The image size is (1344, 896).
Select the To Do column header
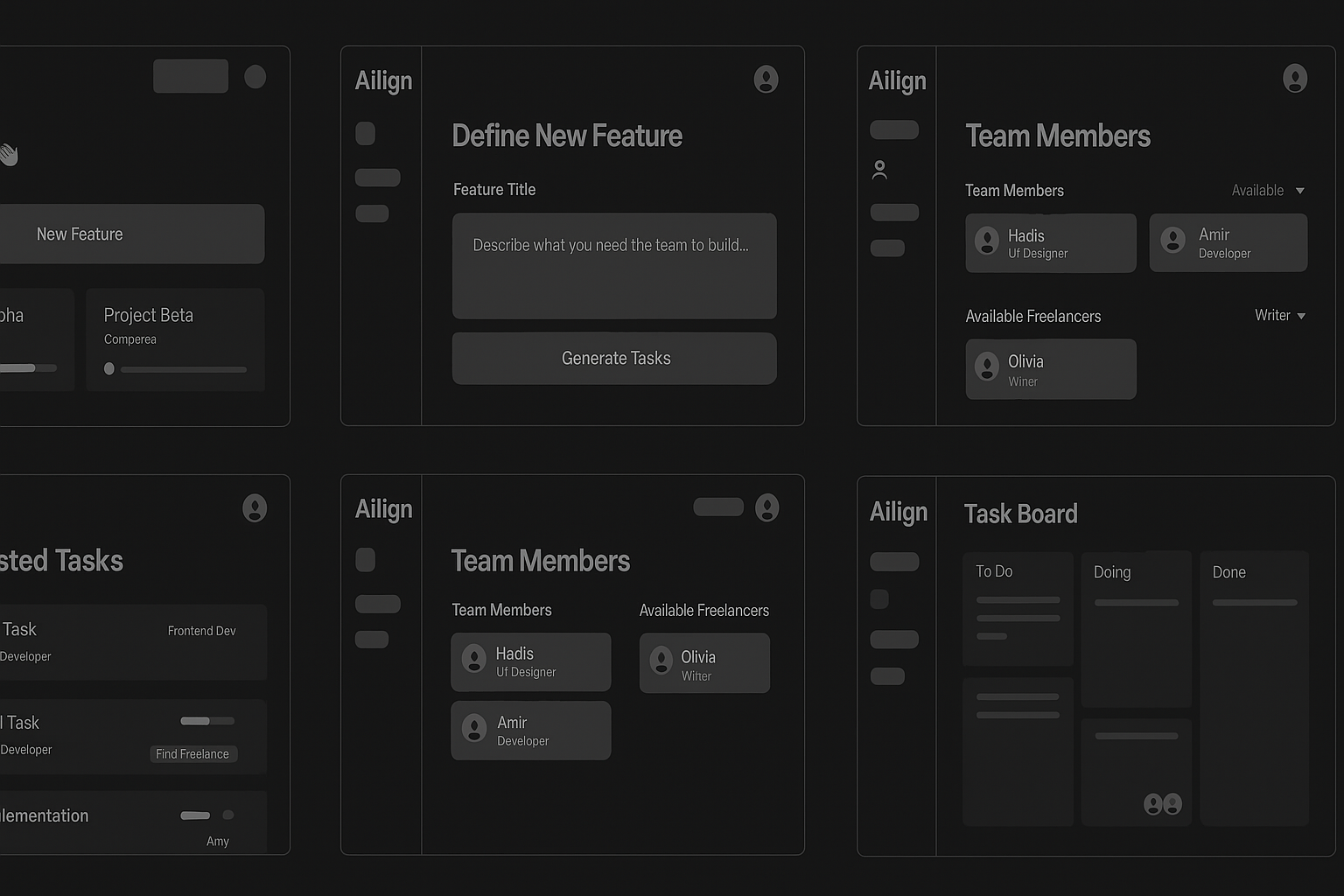pos(994,571)
